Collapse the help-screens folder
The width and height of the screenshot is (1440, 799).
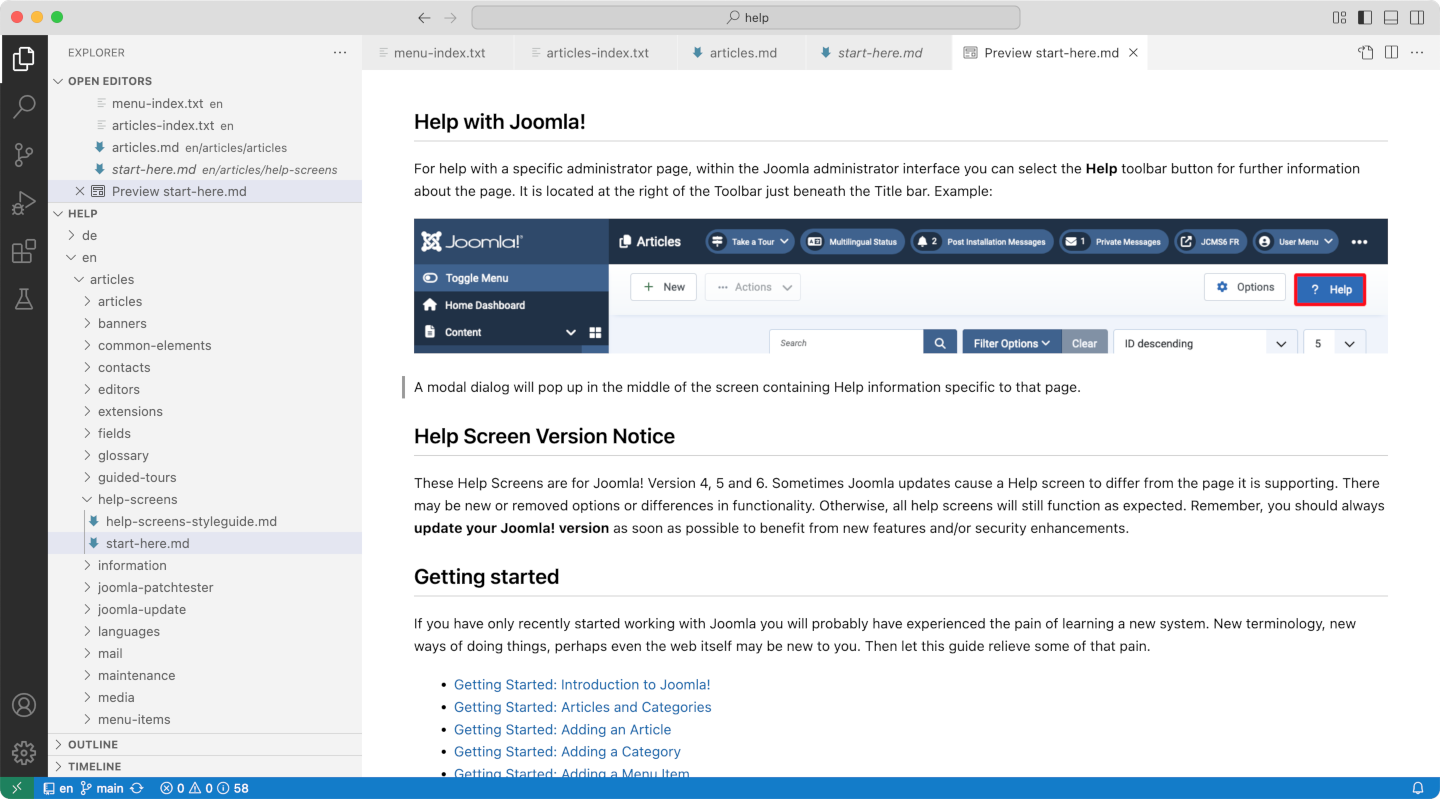137,499
